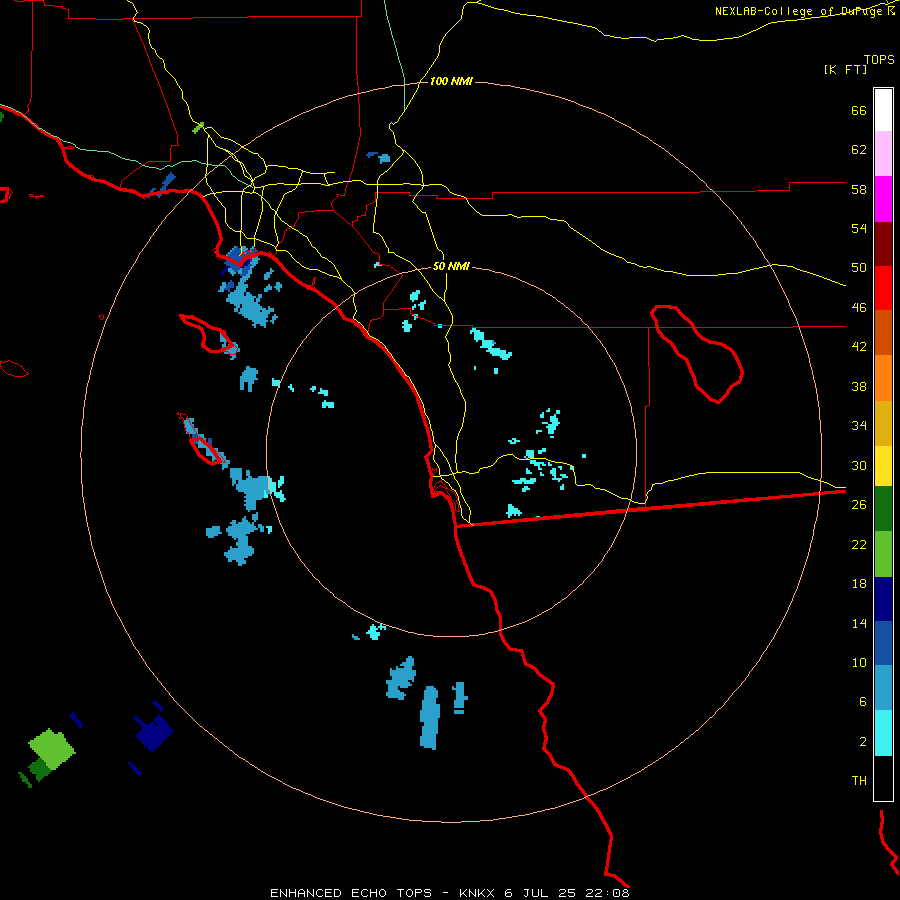Viewport: 900px width, 900px height.
Task: Select the 30 legend value
Action: point(859,465)
